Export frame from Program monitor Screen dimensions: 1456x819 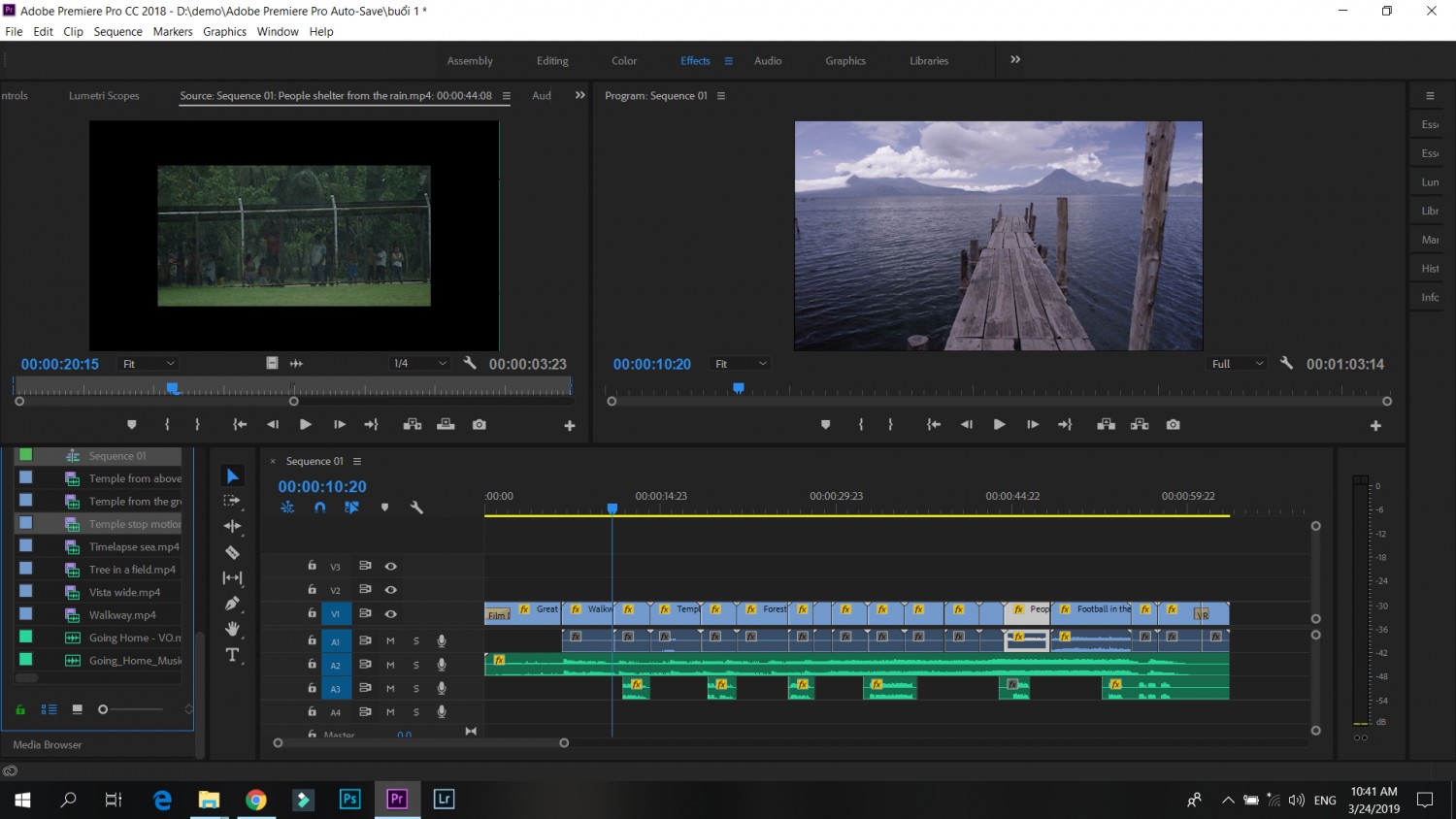click(x=1173, y=425)
